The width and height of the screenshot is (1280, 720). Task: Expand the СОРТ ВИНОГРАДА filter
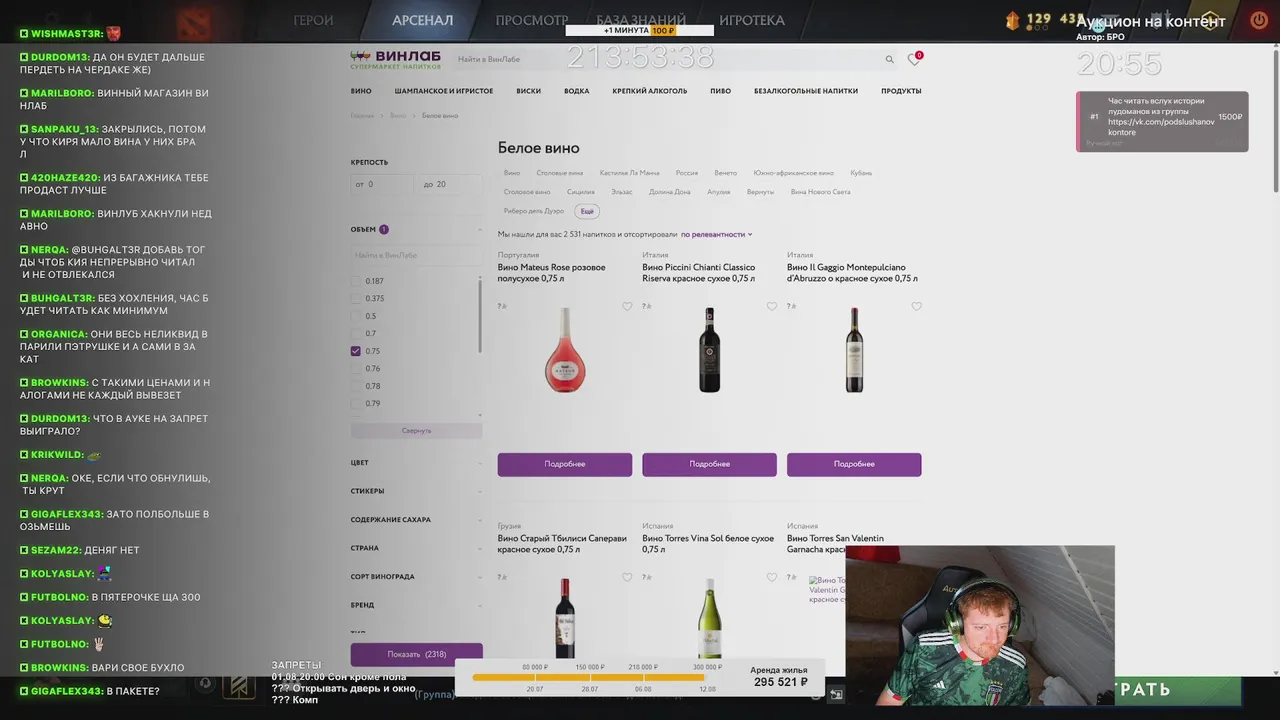(416, 577)
